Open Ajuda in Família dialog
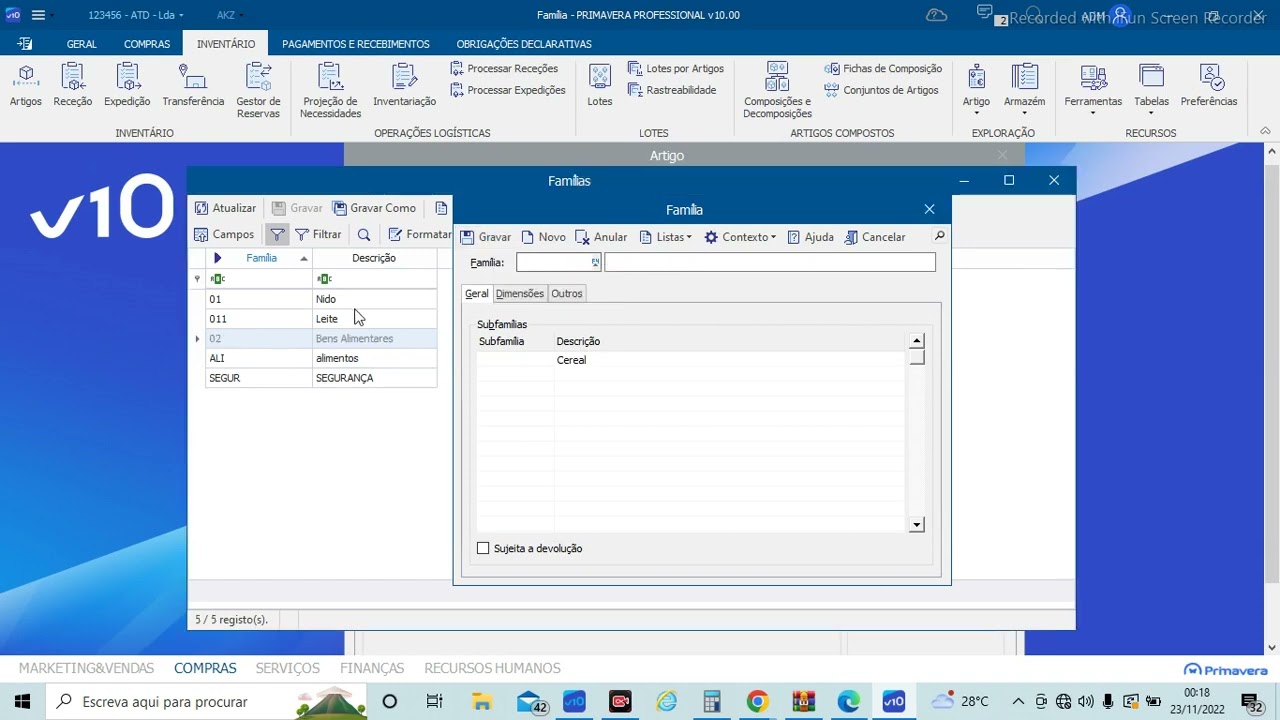1280x720 pixels. coord(810,237)
